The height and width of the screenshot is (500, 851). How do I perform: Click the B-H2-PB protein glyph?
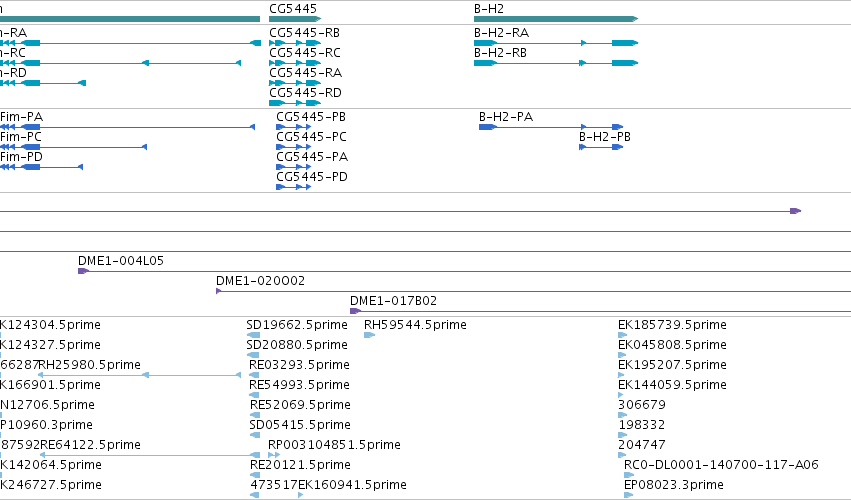click(601, 147)
